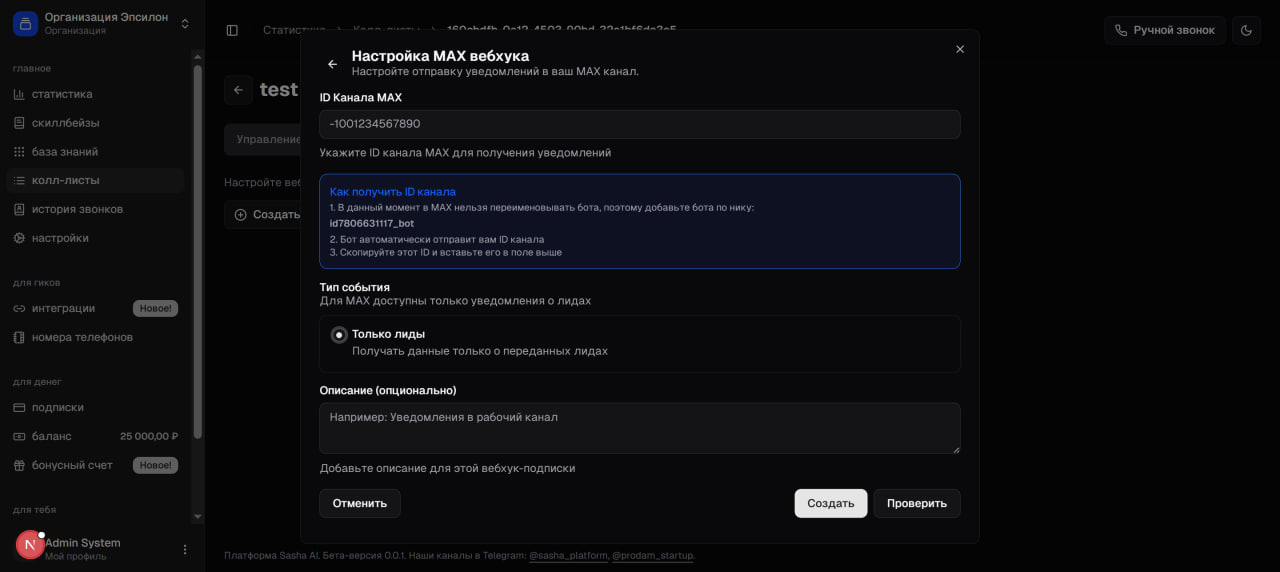This screenshot has height=572, width=1280.
Task: Click the Организация Эпсилон logo icon
Action: [x=25, y=23]
